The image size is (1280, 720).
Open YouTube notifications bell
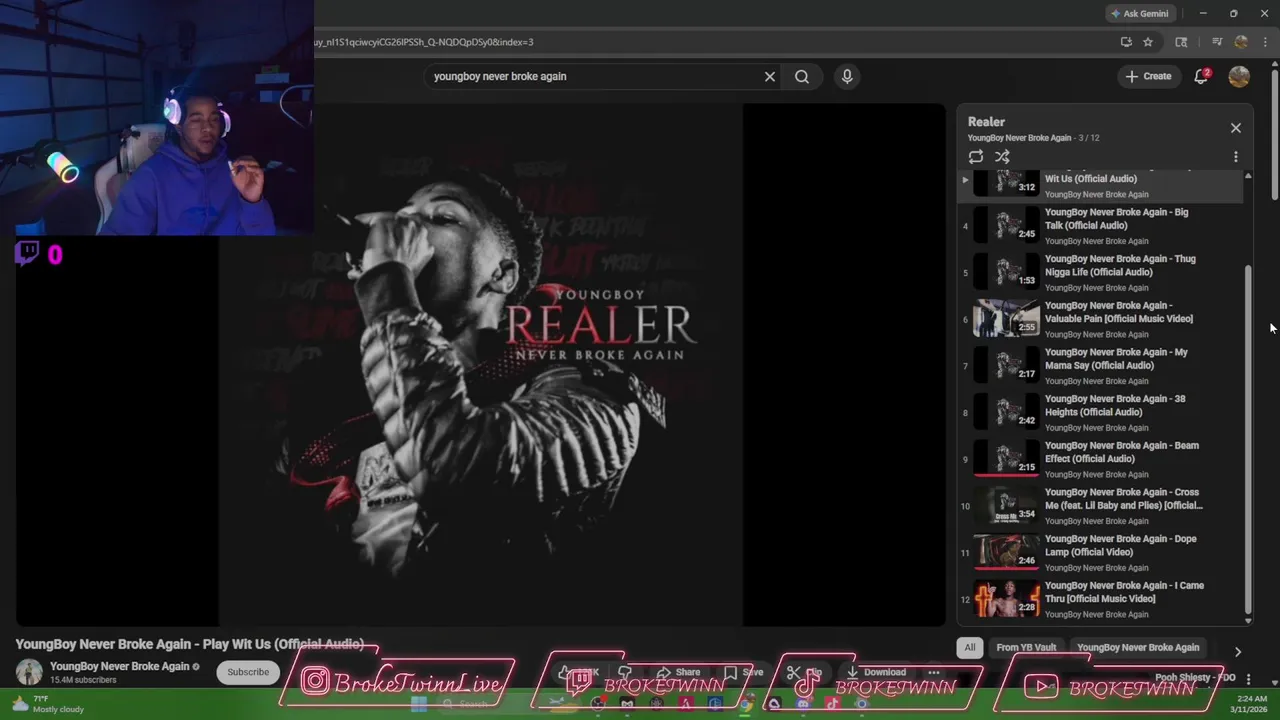pos(1201,76)
